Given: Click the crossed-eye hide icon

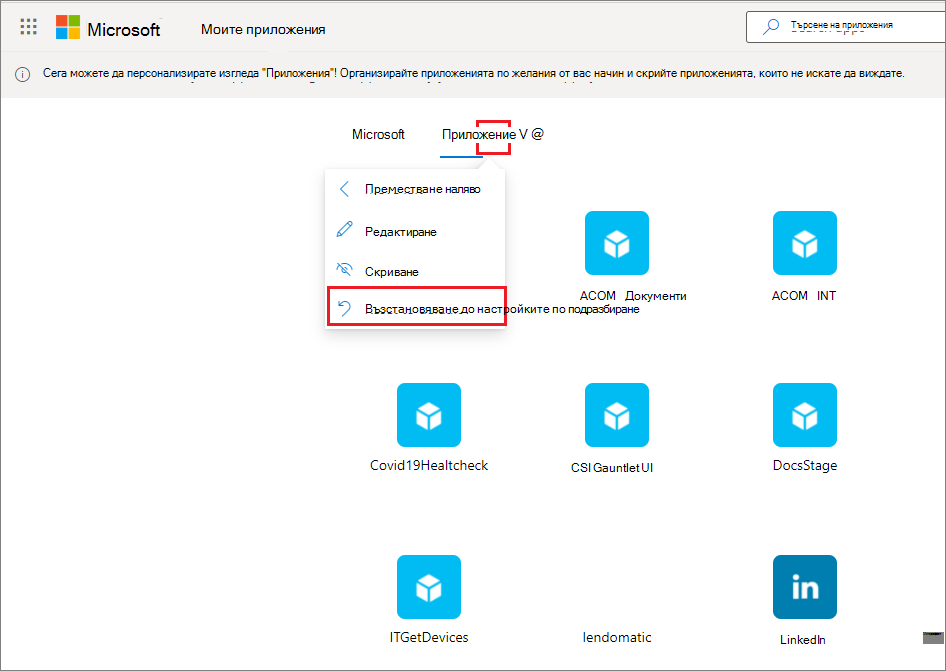Looking at the screenshot, I should pos(344,269).
